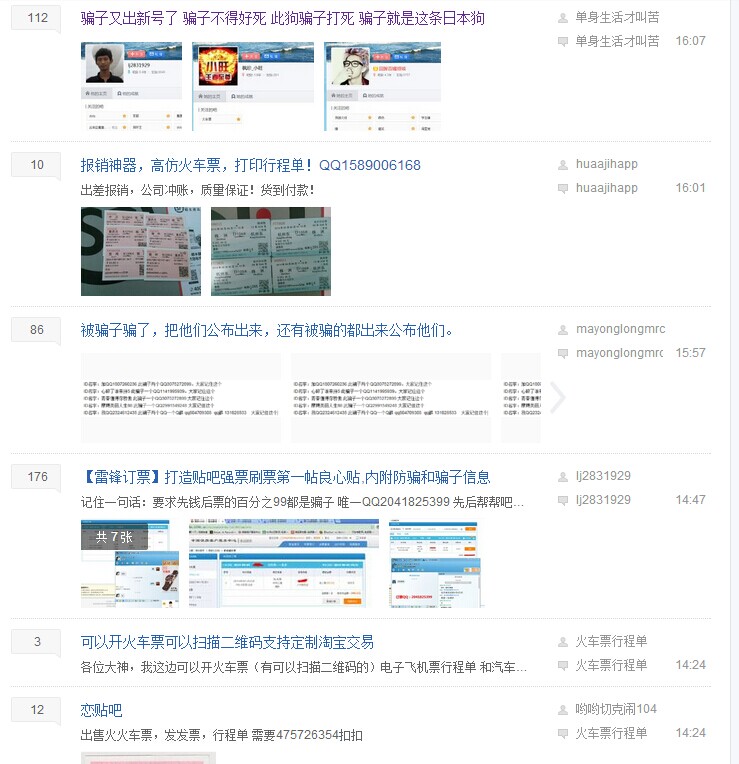Click author icon beside upper 单身生活才叫苦
The width and height of the screenshot is (739, 764).
tap(563, 19)
